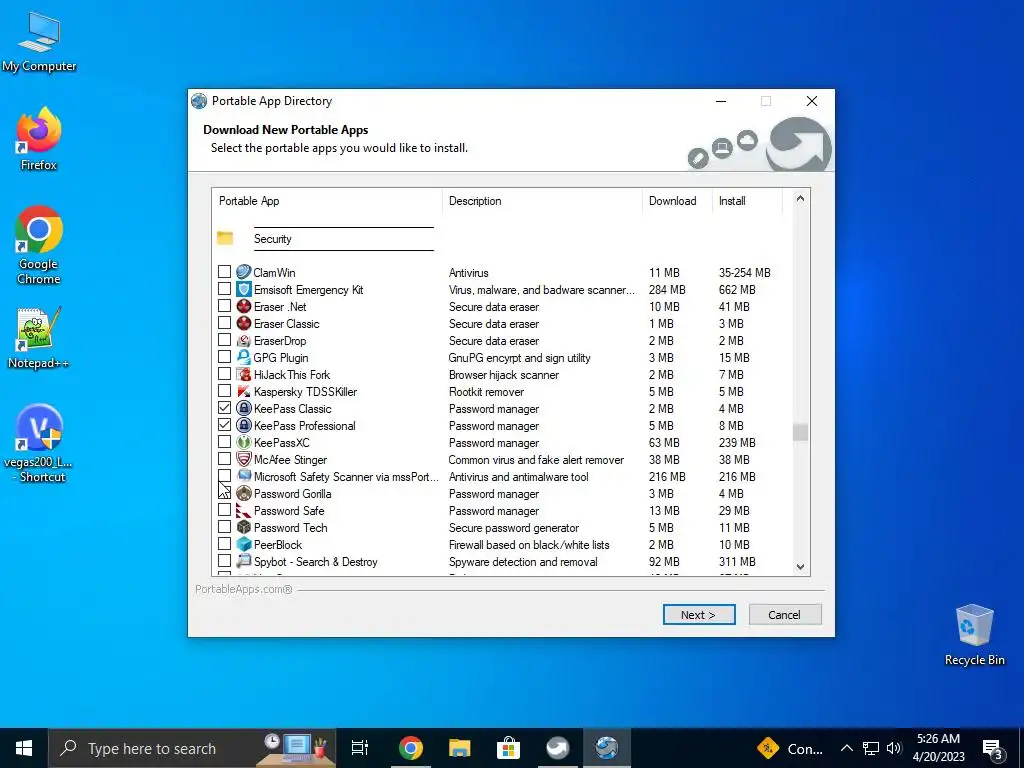Image resolution: width=1024 pixels, height=768 pixels.
Task: Open Microsoft Store from the taskbar
Action: [508, 748]
